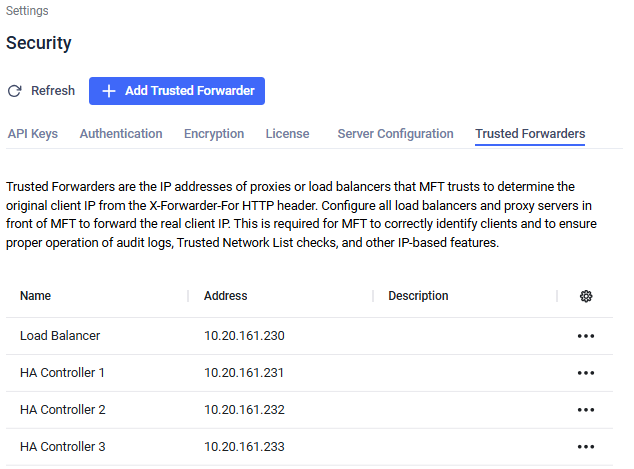Select the License tab

pyautogui.click(x=287, y=134)
